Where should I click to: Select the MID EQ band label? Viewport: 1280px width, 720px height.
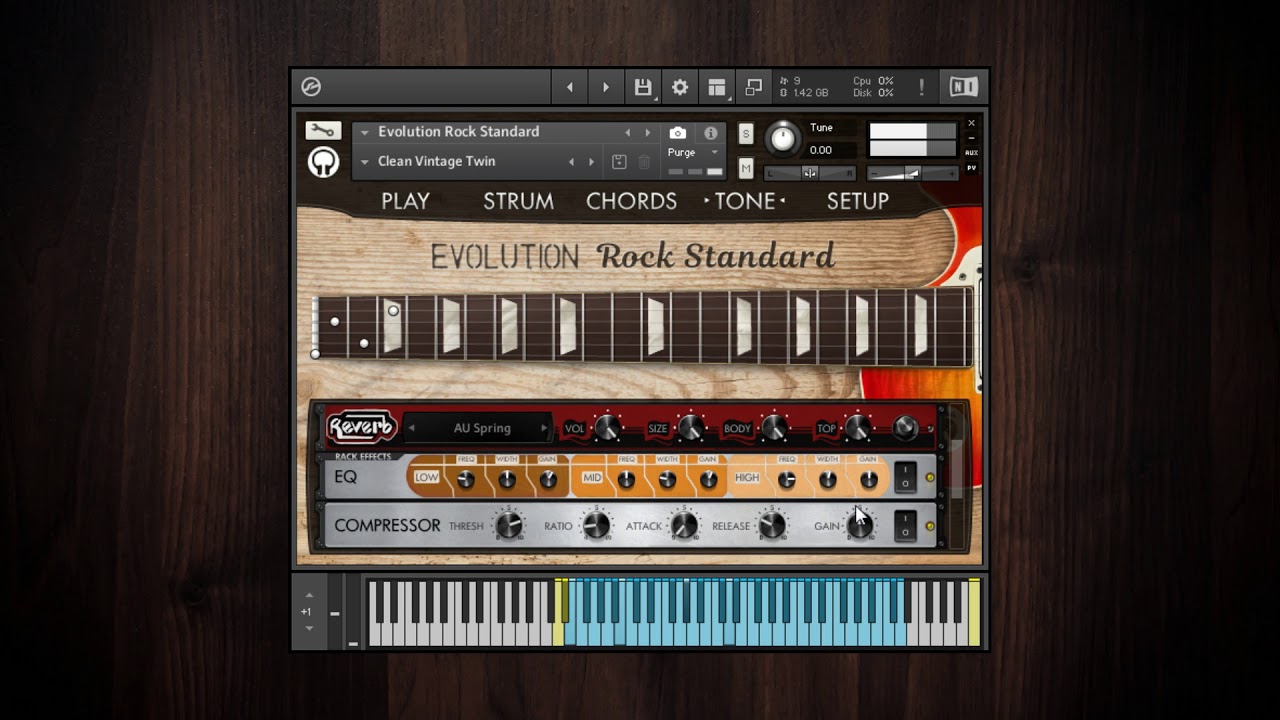point(592,477)
